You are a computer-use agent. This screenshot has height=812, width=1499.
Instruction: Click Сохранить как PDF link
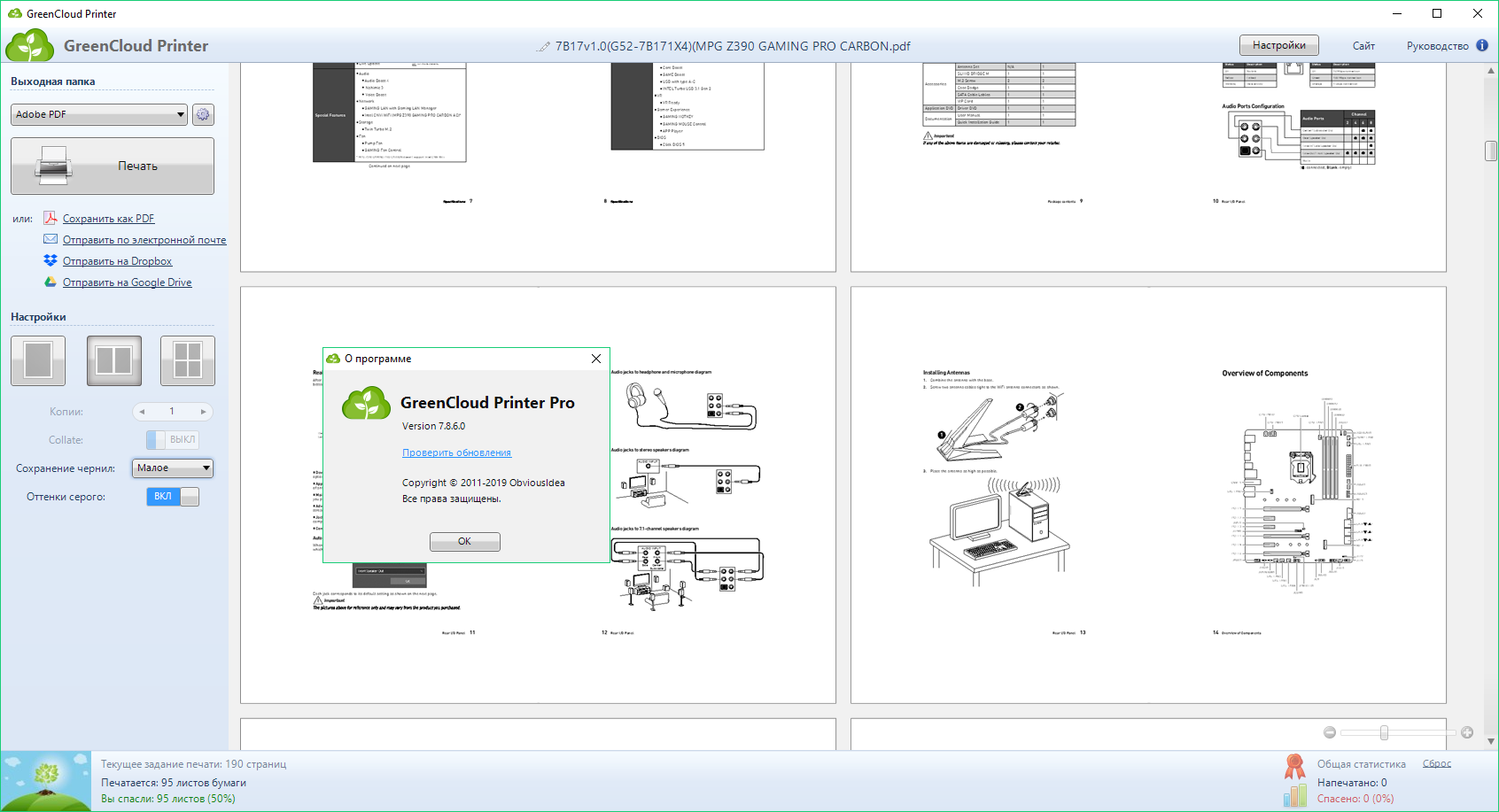click(x=108, y=219)
